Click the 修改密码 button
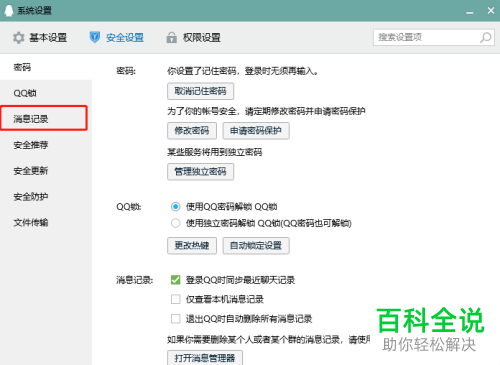The image size is (500, 365). tap(192, 131)
